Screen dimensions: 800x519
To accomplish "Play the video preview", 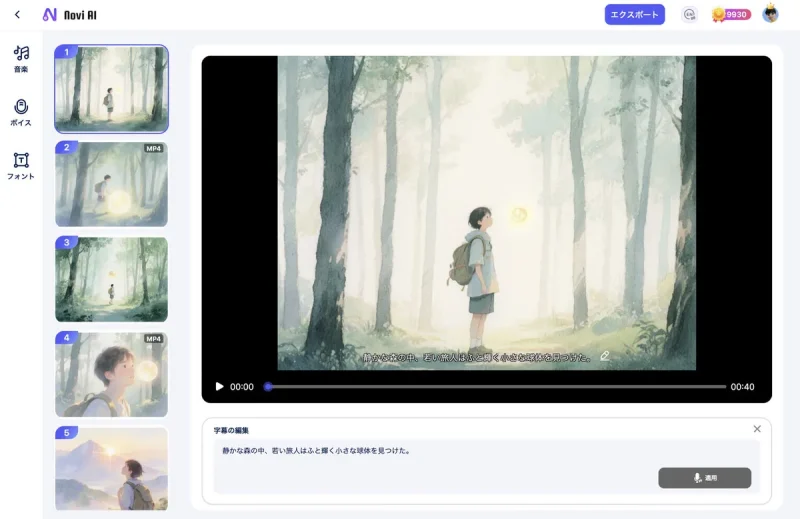I will tap(219, 387).
